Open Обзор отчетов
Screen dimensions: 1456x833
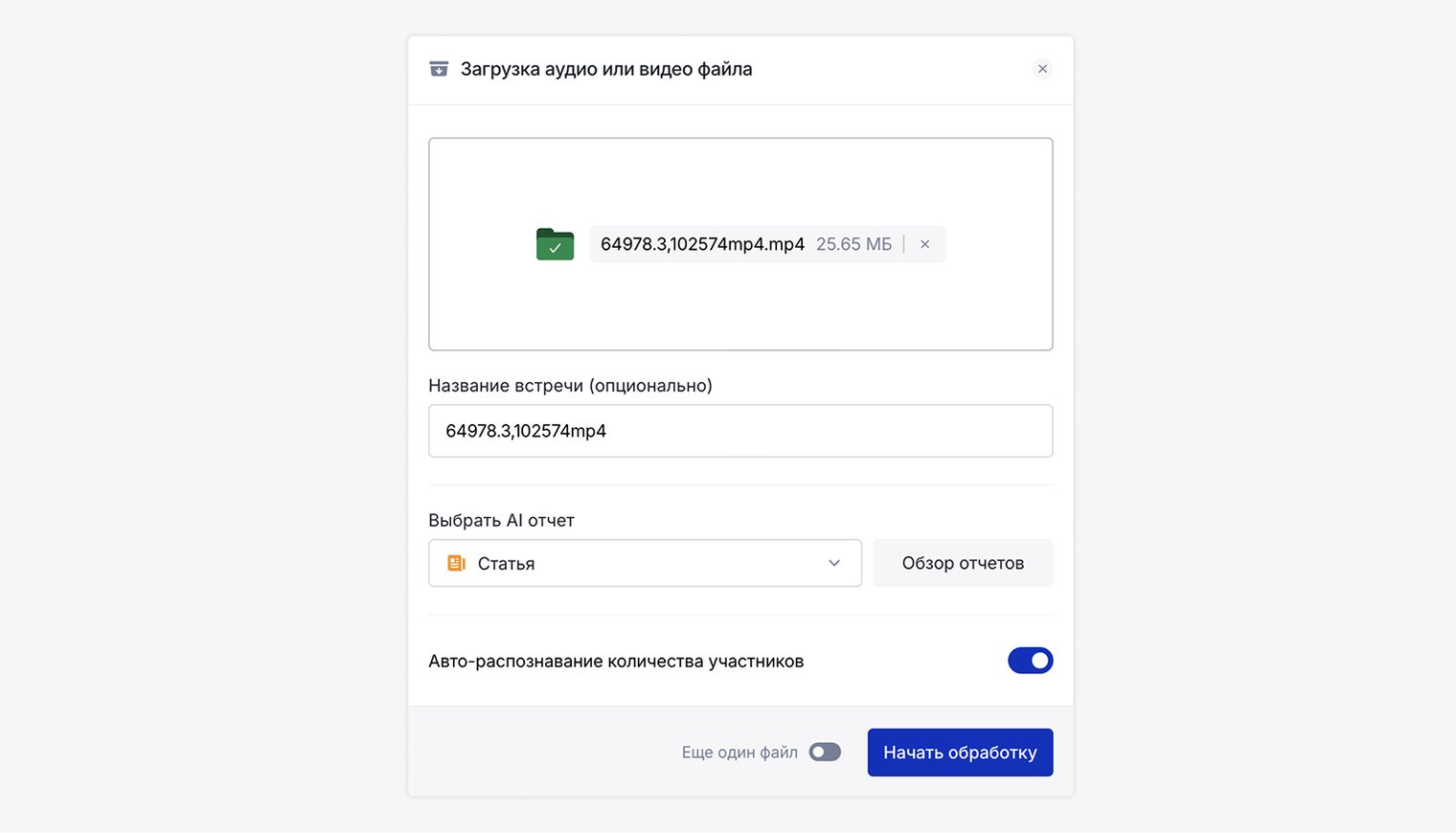(x=963, y=563)
